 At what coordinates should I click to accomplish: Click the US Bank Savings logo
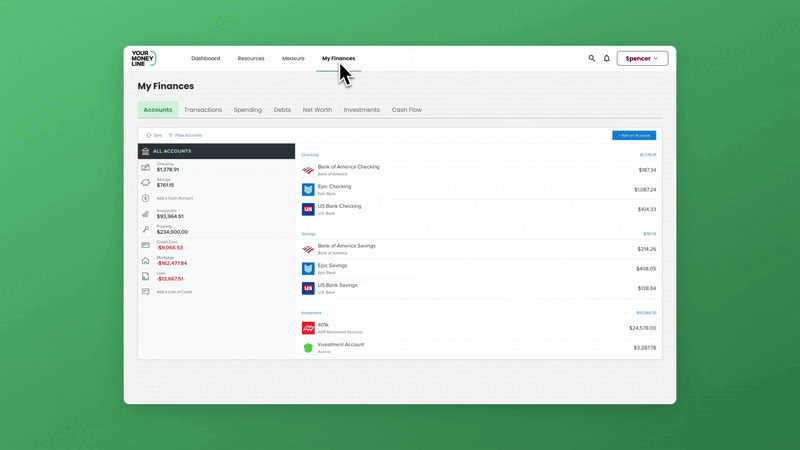pyautogui.click(x=308, y=288)
